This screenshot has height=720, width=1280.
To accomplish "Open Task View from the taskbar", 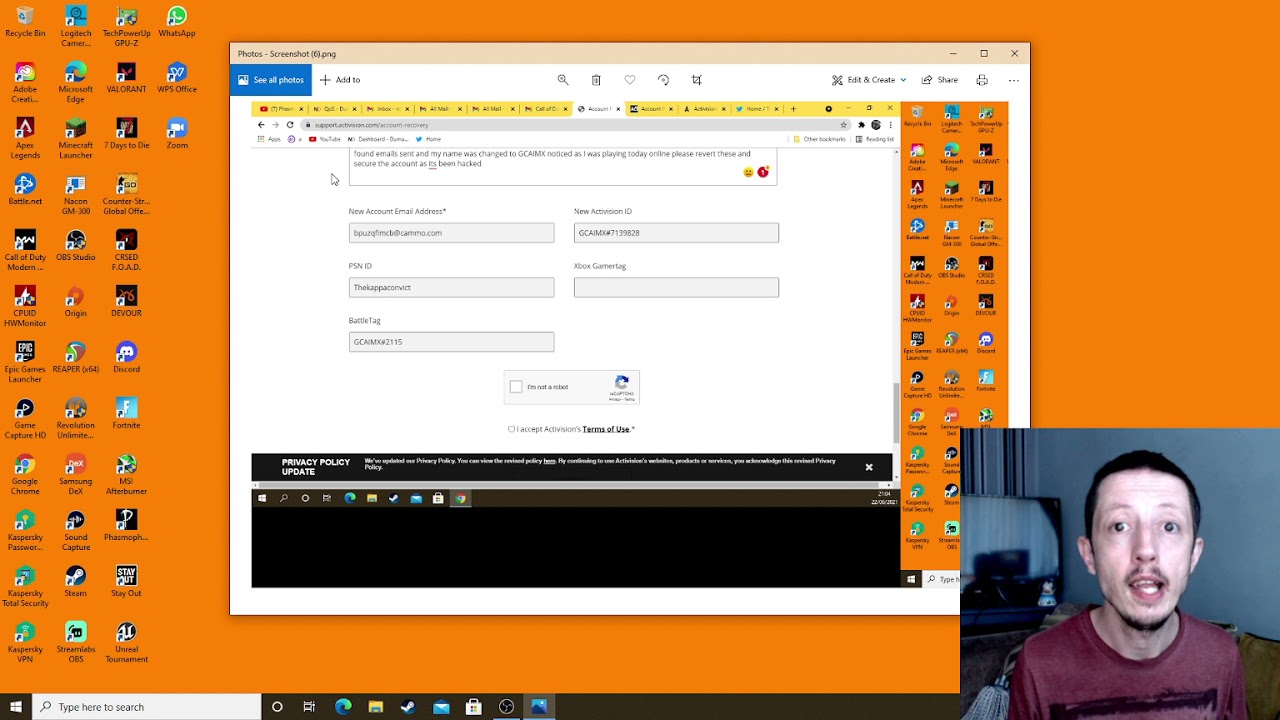I will pos(309,707).
